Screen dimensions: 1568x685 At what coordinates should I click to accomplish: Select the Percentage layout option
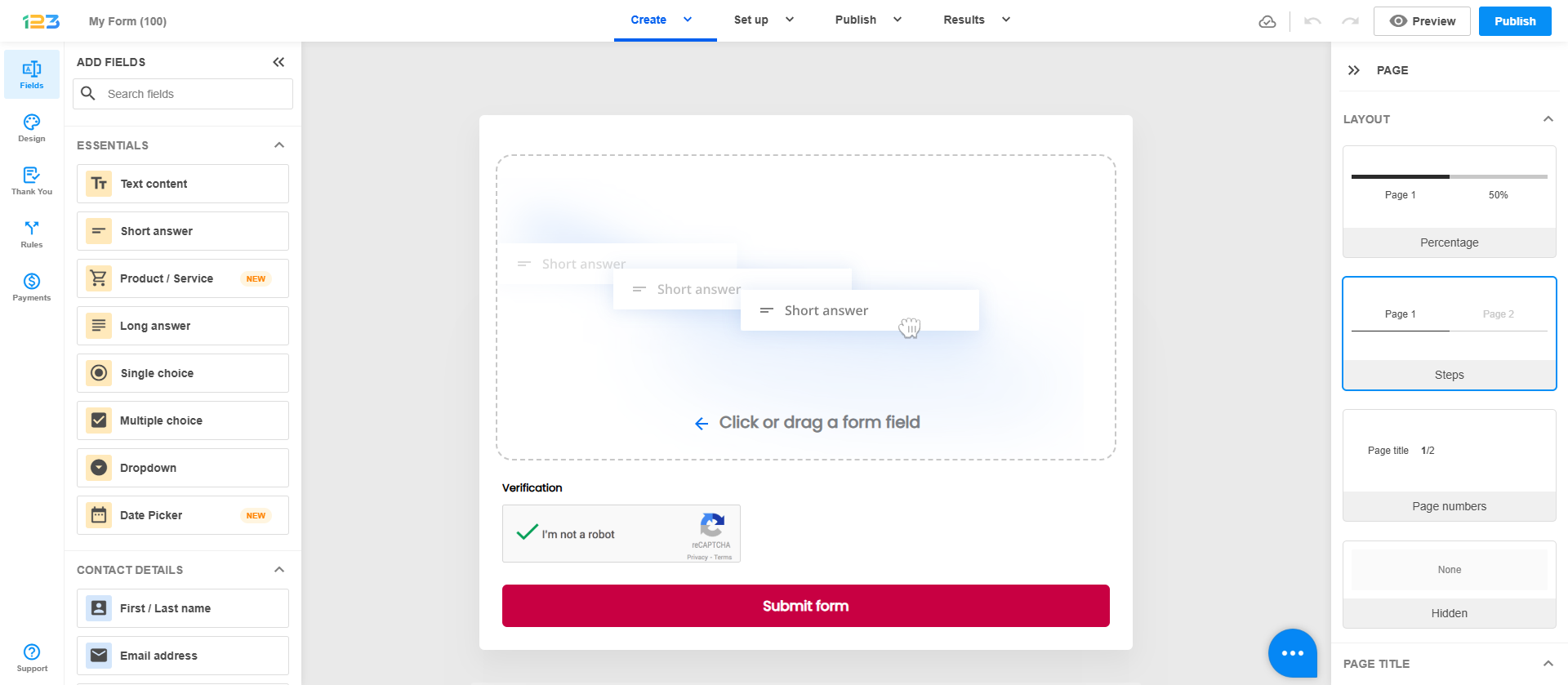(x=1449, y=202)
